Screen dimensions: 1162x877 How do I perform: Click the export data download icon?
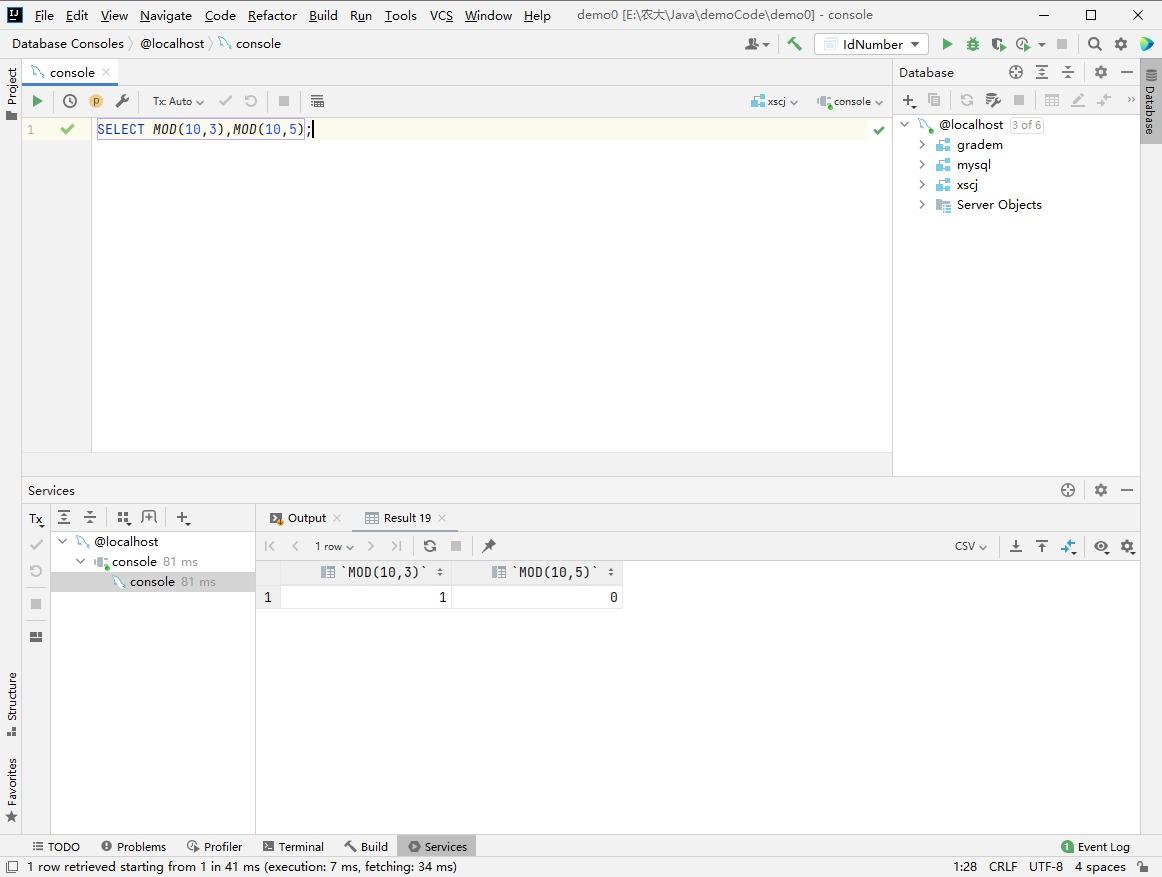pos(1016,546)
